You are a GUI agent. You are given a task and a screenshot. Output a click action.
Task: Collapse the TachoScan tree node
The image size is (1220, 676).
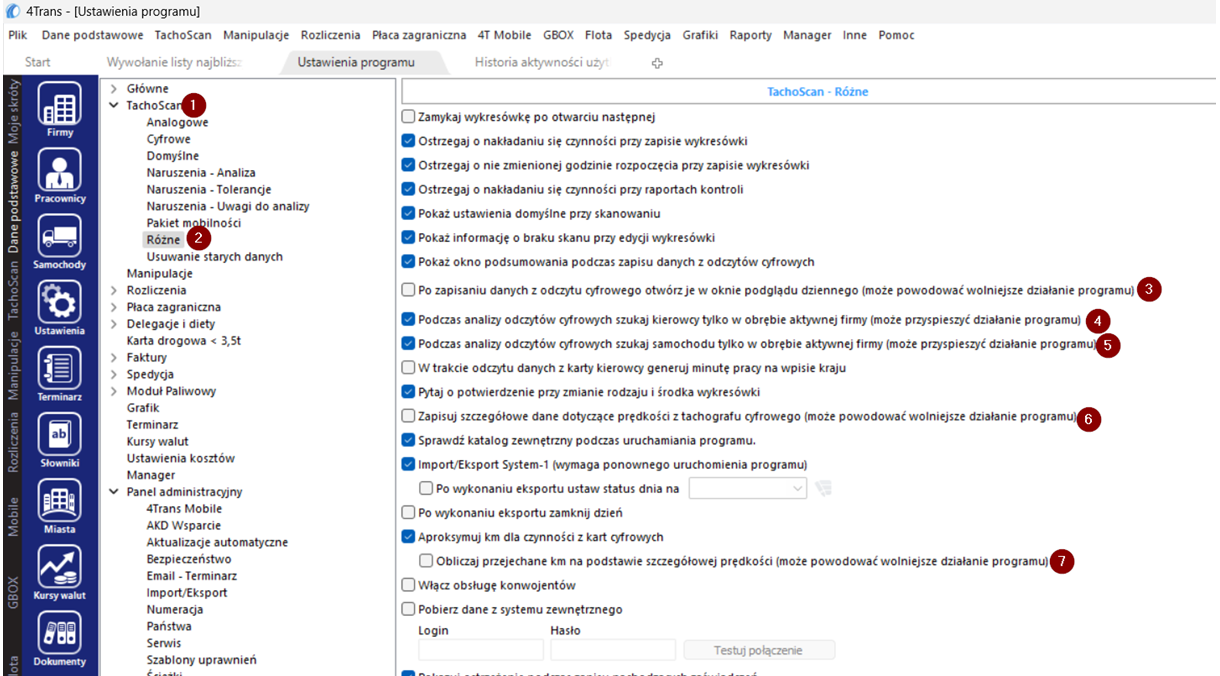pos(115,105)
